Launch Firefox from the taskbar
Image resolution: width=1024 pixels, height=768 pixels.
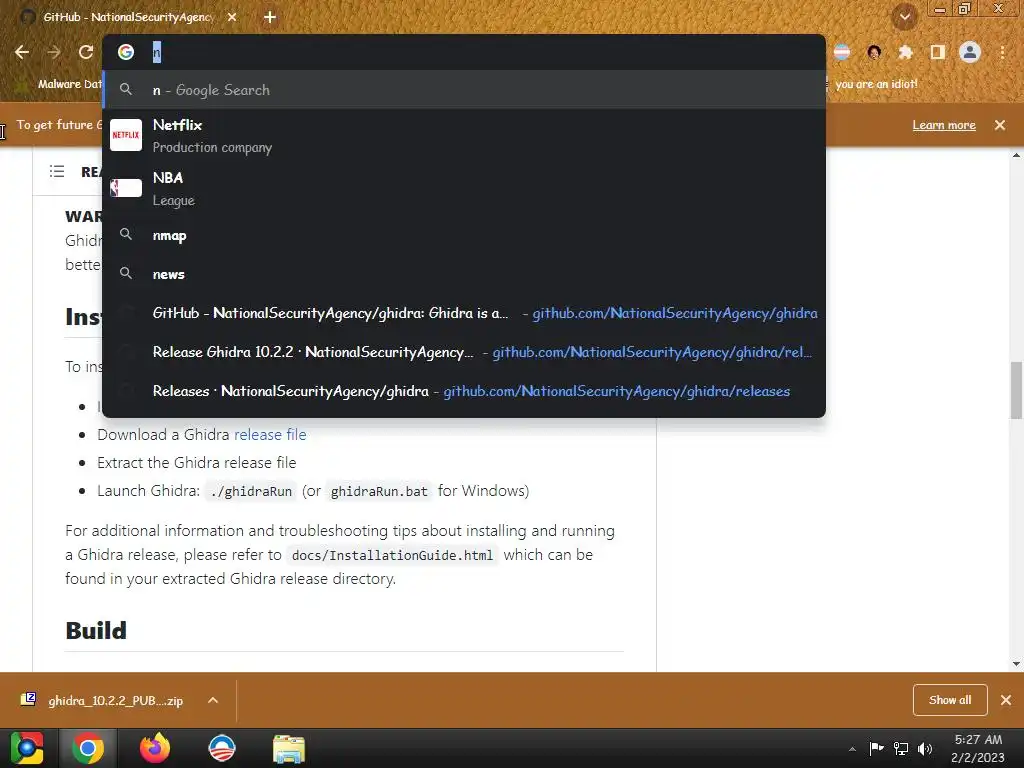coord(155,748)
